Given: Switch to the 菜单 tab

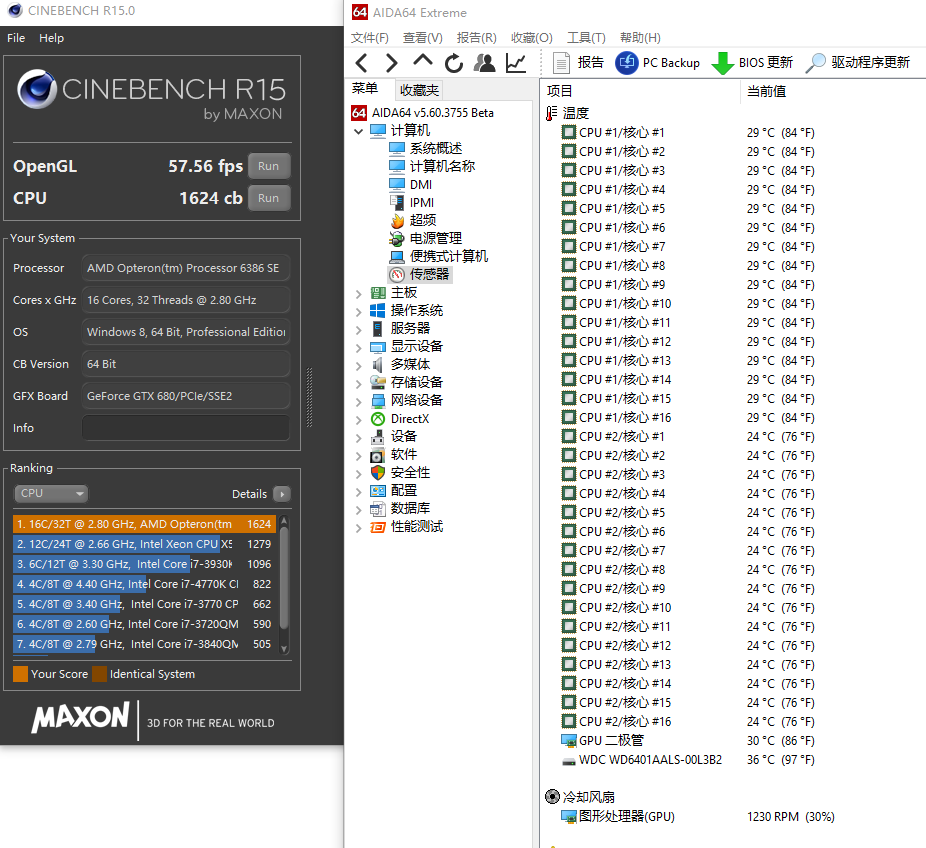Looking at the screenshot, I should [364, 89].
